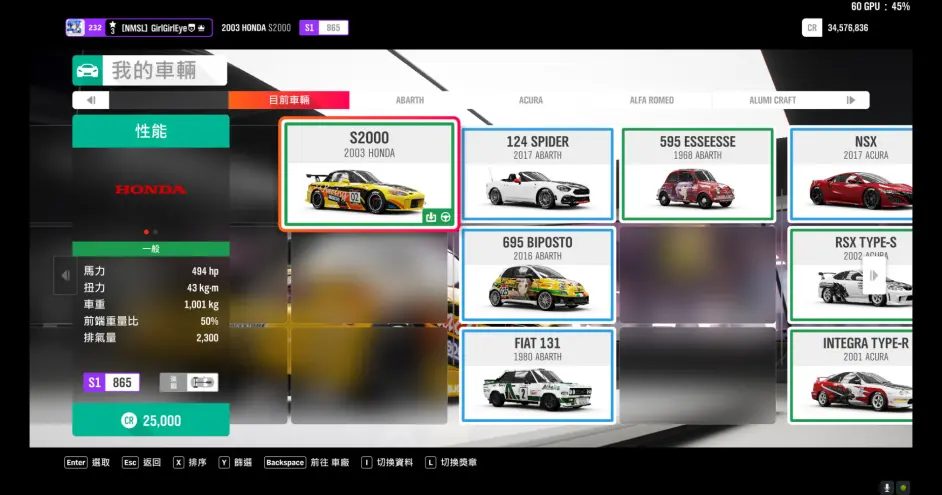Viewport: 942px width, 495px height.
Task: Click the 前端重量比 50% row
Action: pos(151,321)
